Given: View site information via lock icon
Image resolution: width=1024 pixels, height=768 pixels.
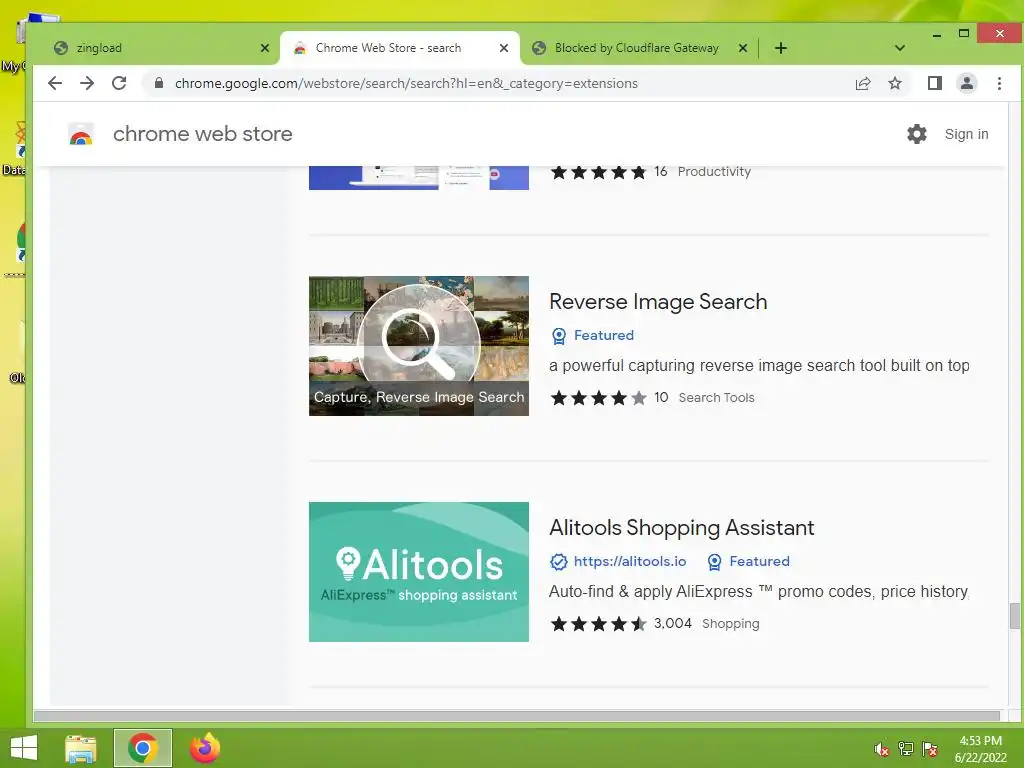Looking at the screenshot, I should point(158,83).
